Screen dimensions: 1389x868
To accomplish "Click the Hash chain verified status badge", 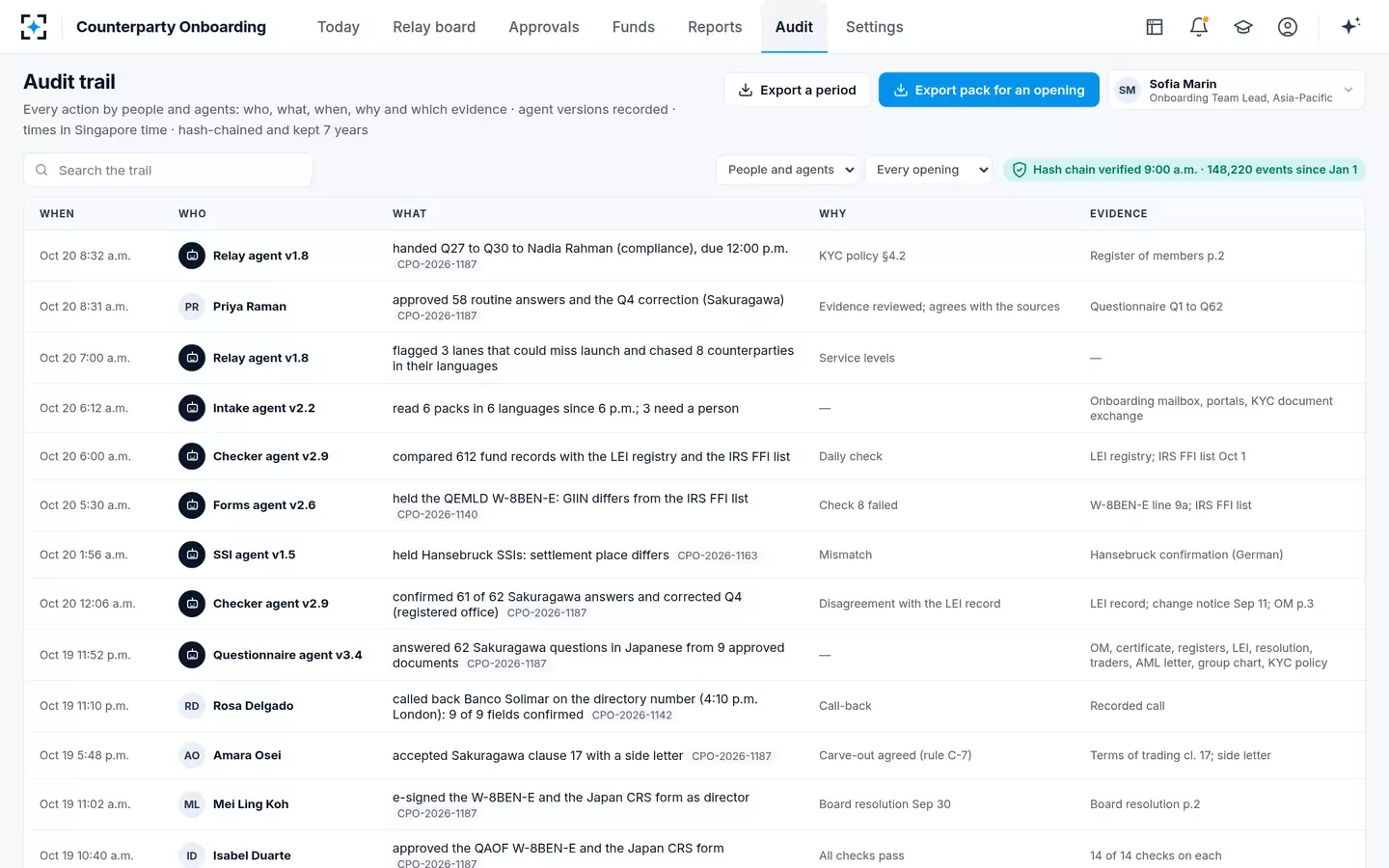I will point(1185,170).
